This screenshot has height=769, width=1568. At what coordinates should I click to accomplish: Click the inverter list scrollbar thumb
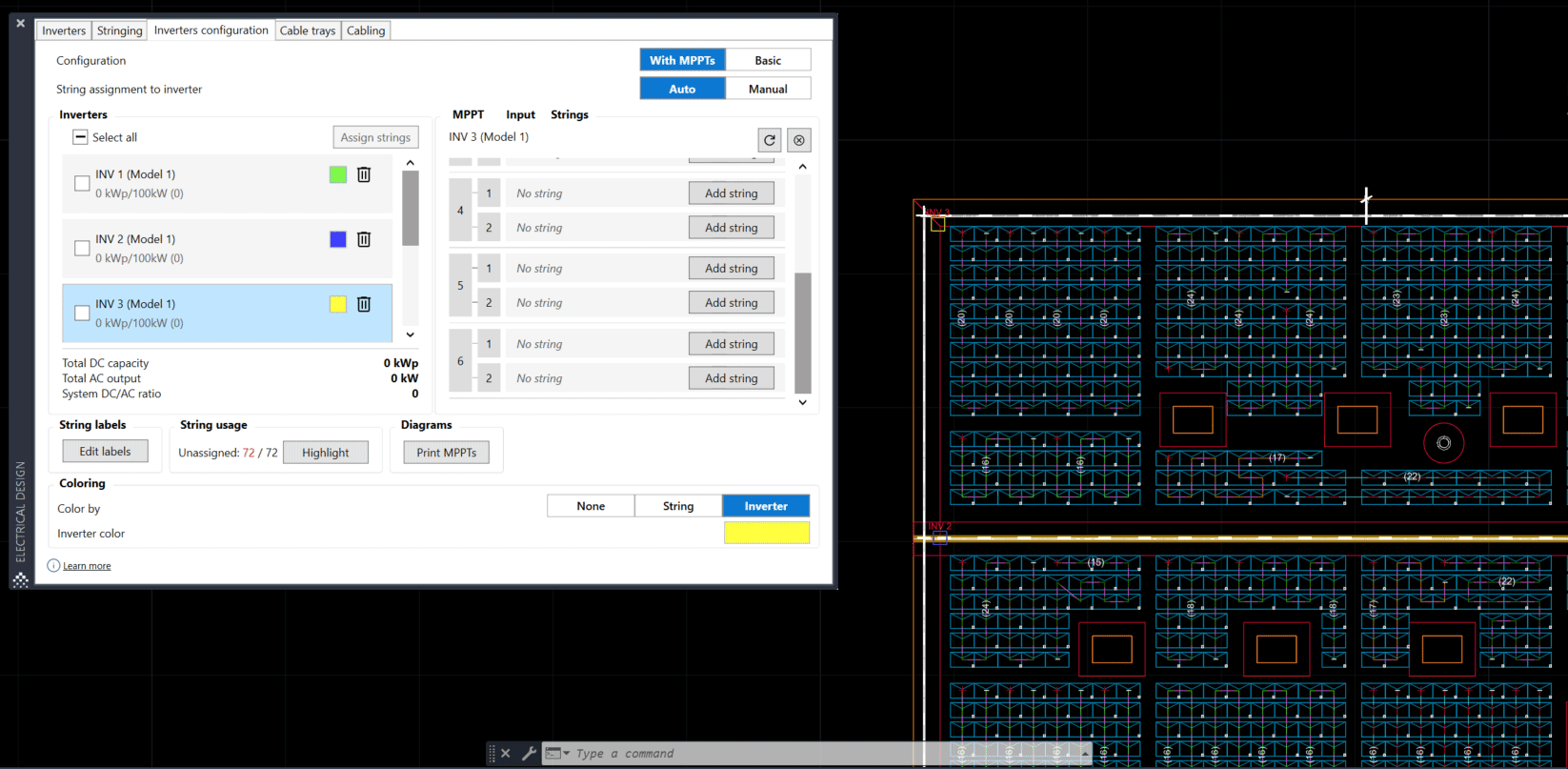click(411, 208)
